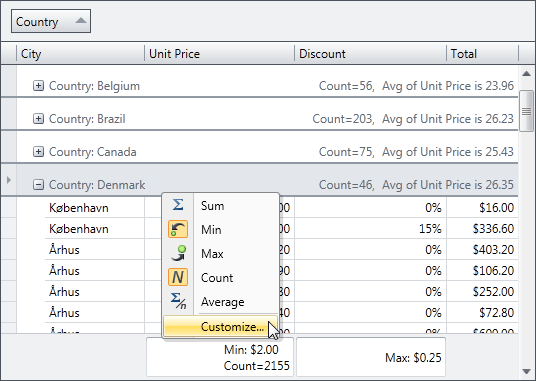The height and width of the screenshot is (381, 536).
Task: Choose the Average menu entry
Action: 223,302
